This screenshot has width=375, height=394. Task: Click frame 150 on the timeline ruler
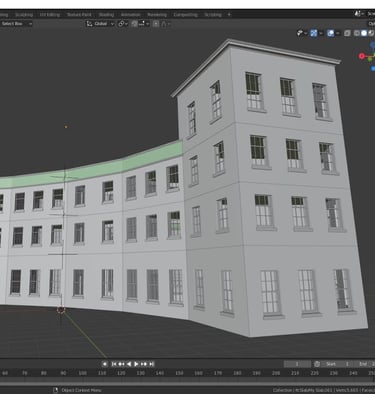click(179, 373)
